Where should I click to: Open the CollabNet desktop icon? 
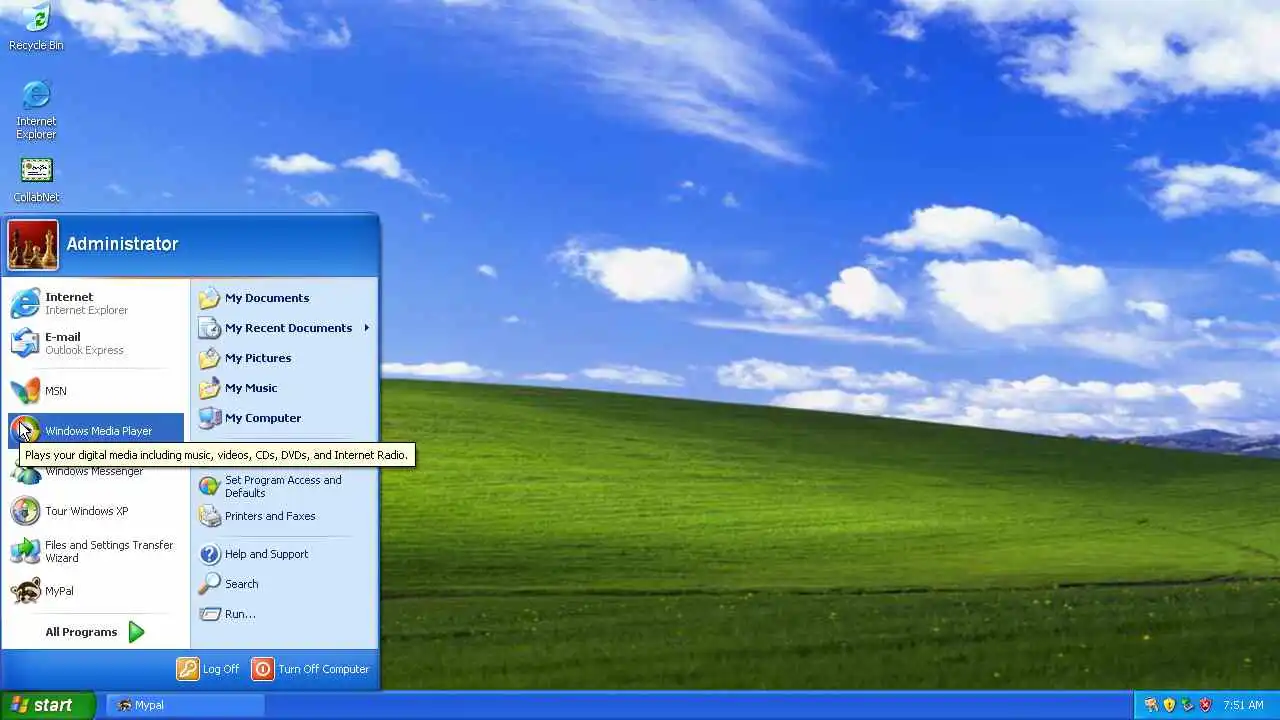coord(36,180)
